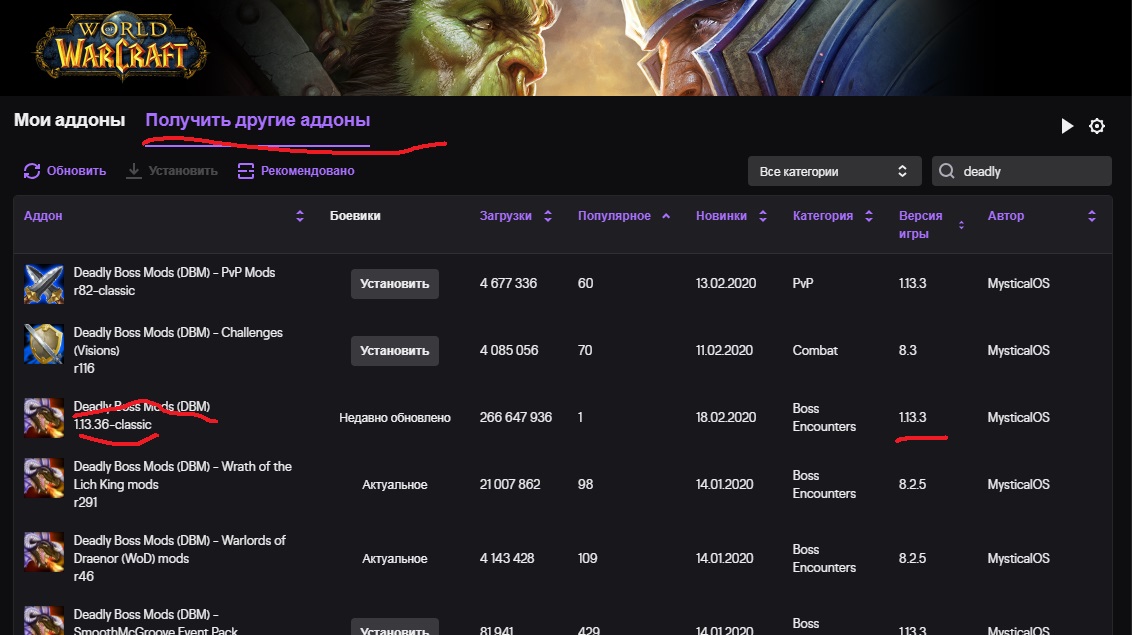This screenshot has width=1132, height=635.
Task: Install DBM Challenges (Visions)
Action: 395,351
